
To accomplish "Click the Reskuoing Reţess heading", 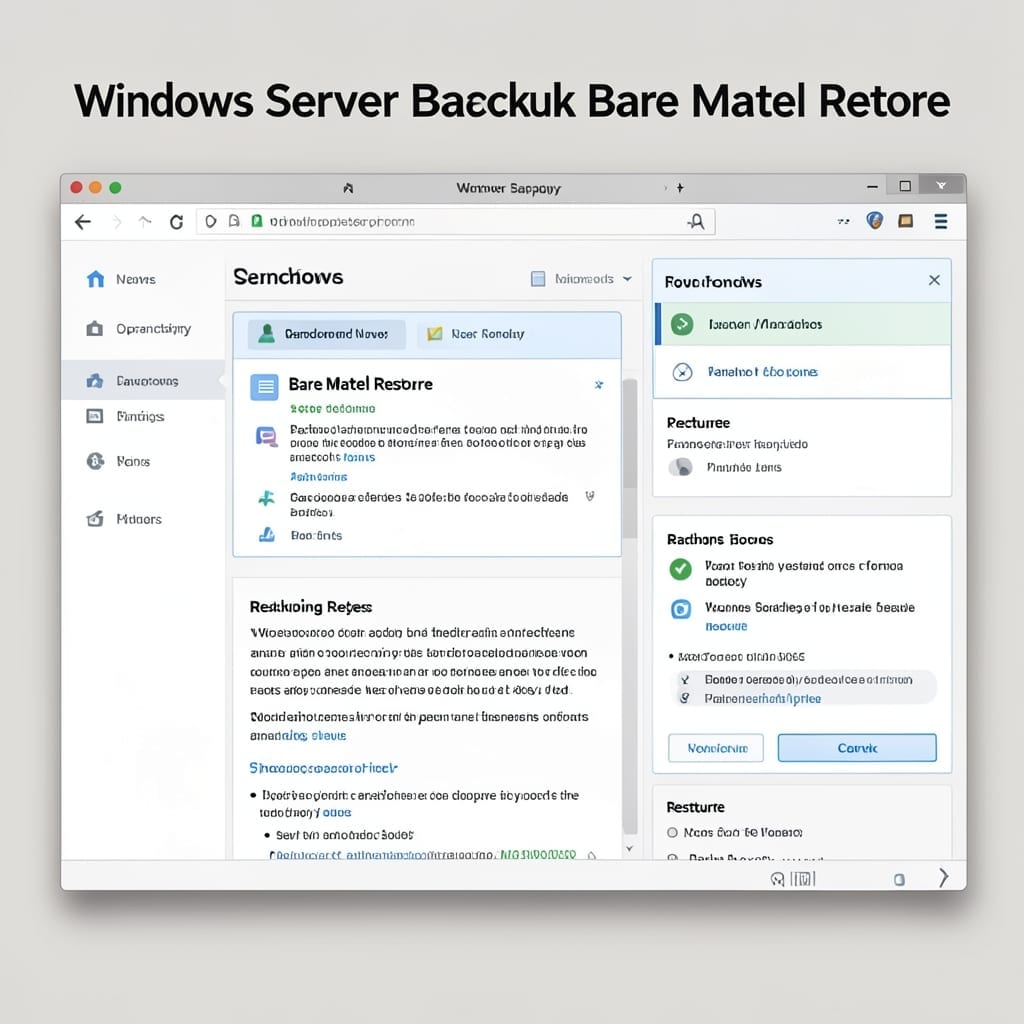I will (311, 607).
